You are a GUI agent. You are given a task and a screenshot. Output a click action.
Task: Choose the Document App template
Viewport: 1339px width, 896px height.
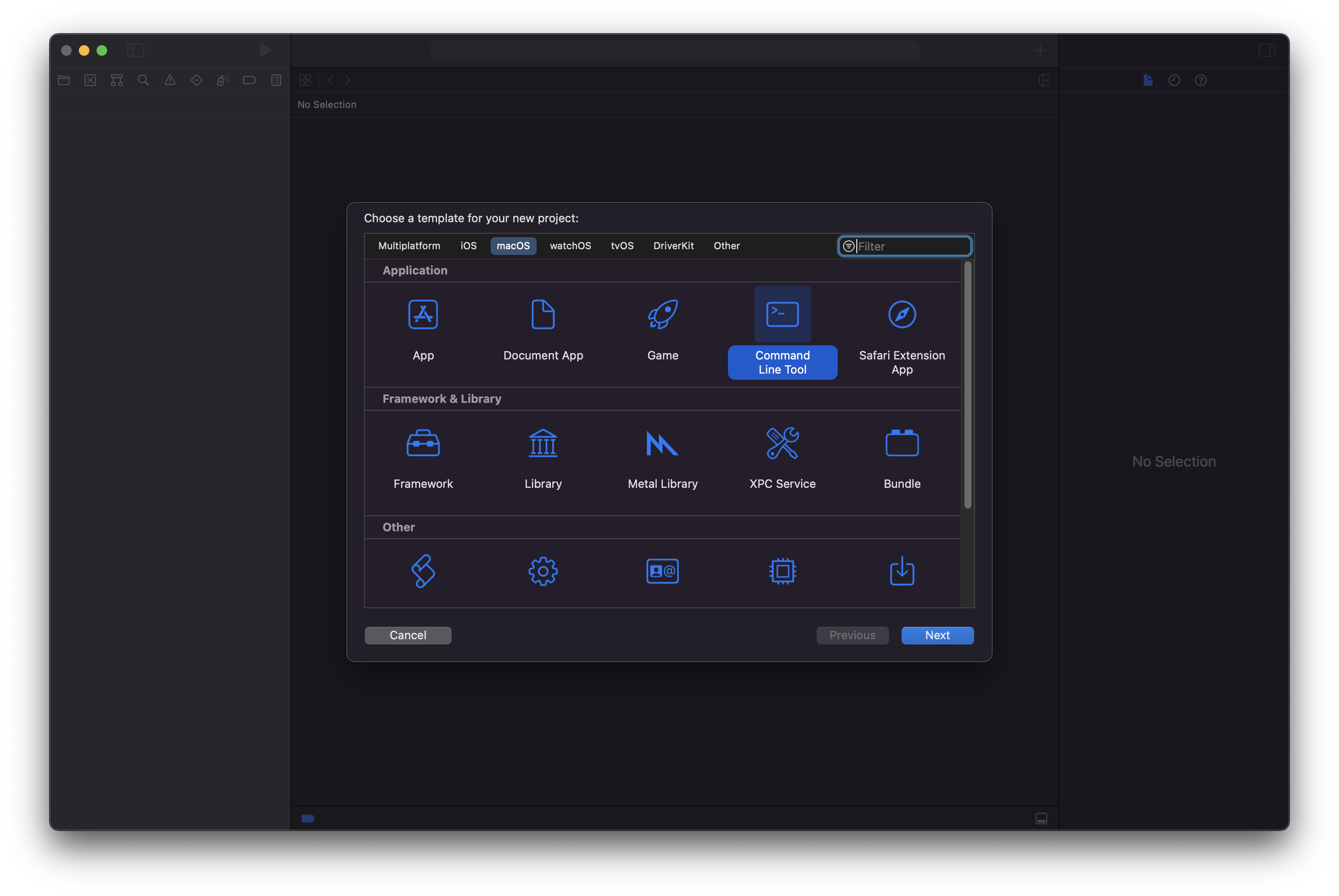tap(542, 315)
